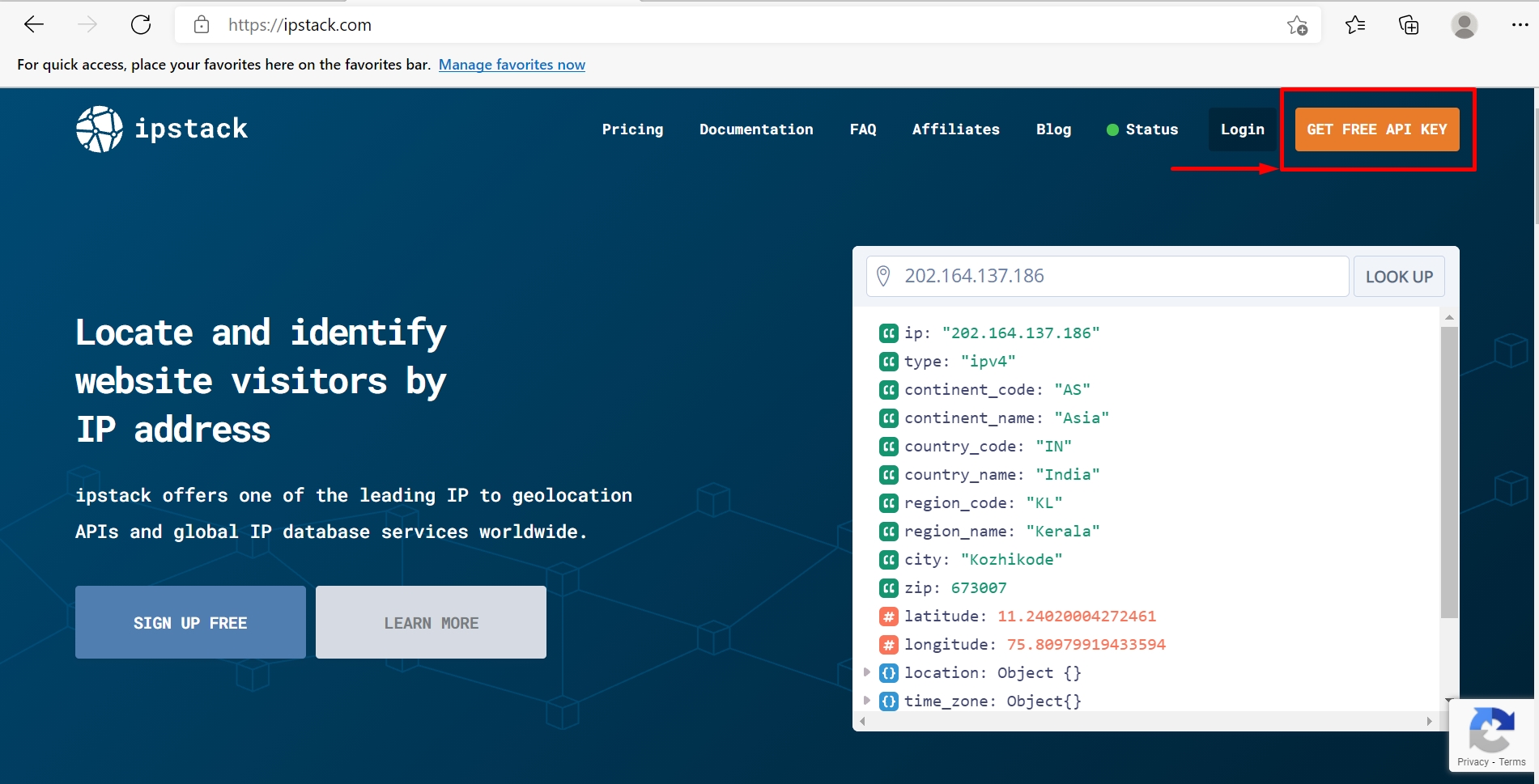The width and height of the screenshot is (1539, 784).
Task: Click the string icon beside the type field
Action: coord(889,362)
